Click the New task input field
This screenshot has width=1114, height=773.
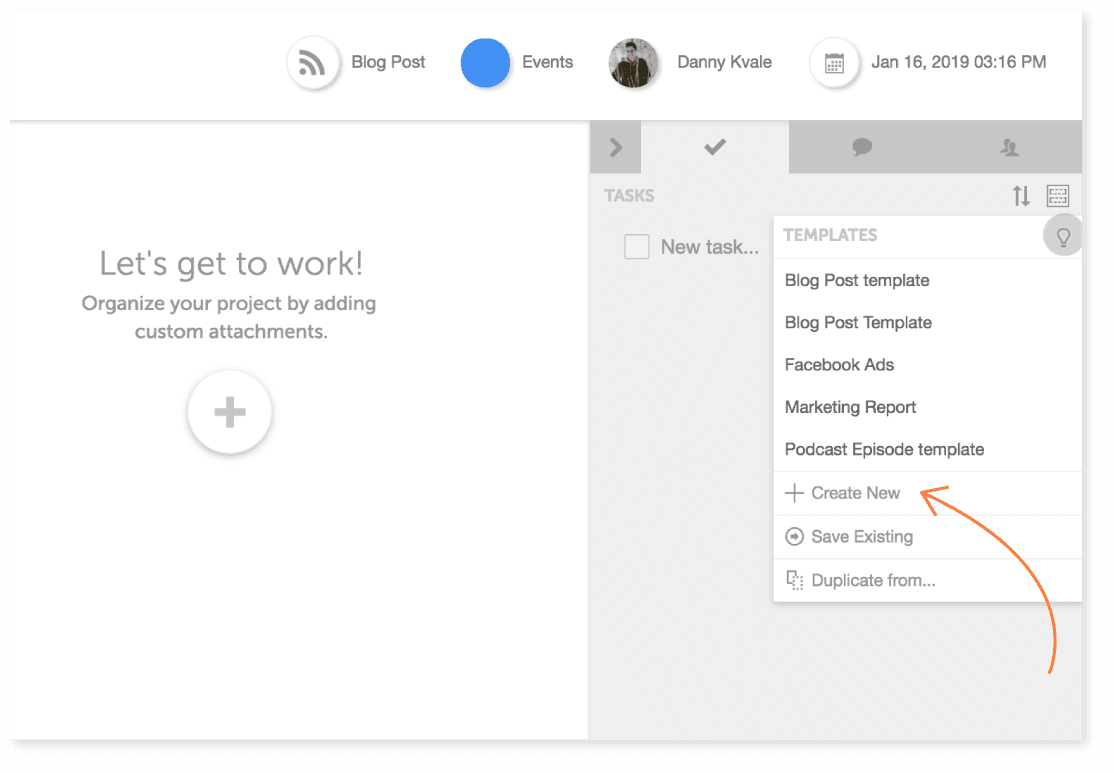710,247
